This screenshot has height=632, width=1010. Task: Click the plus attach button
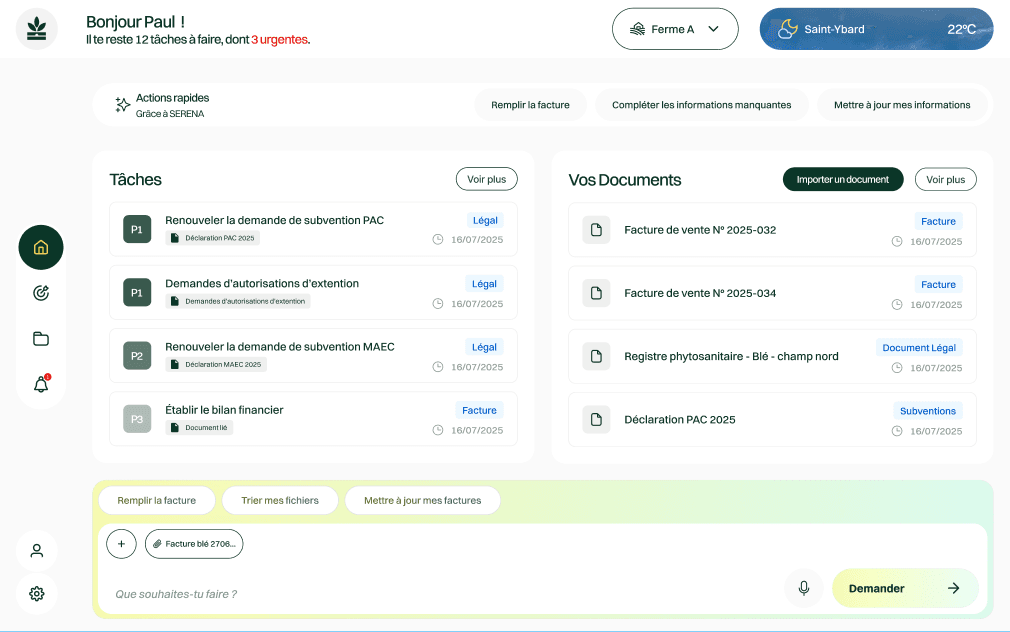click(x=121, y=544)
